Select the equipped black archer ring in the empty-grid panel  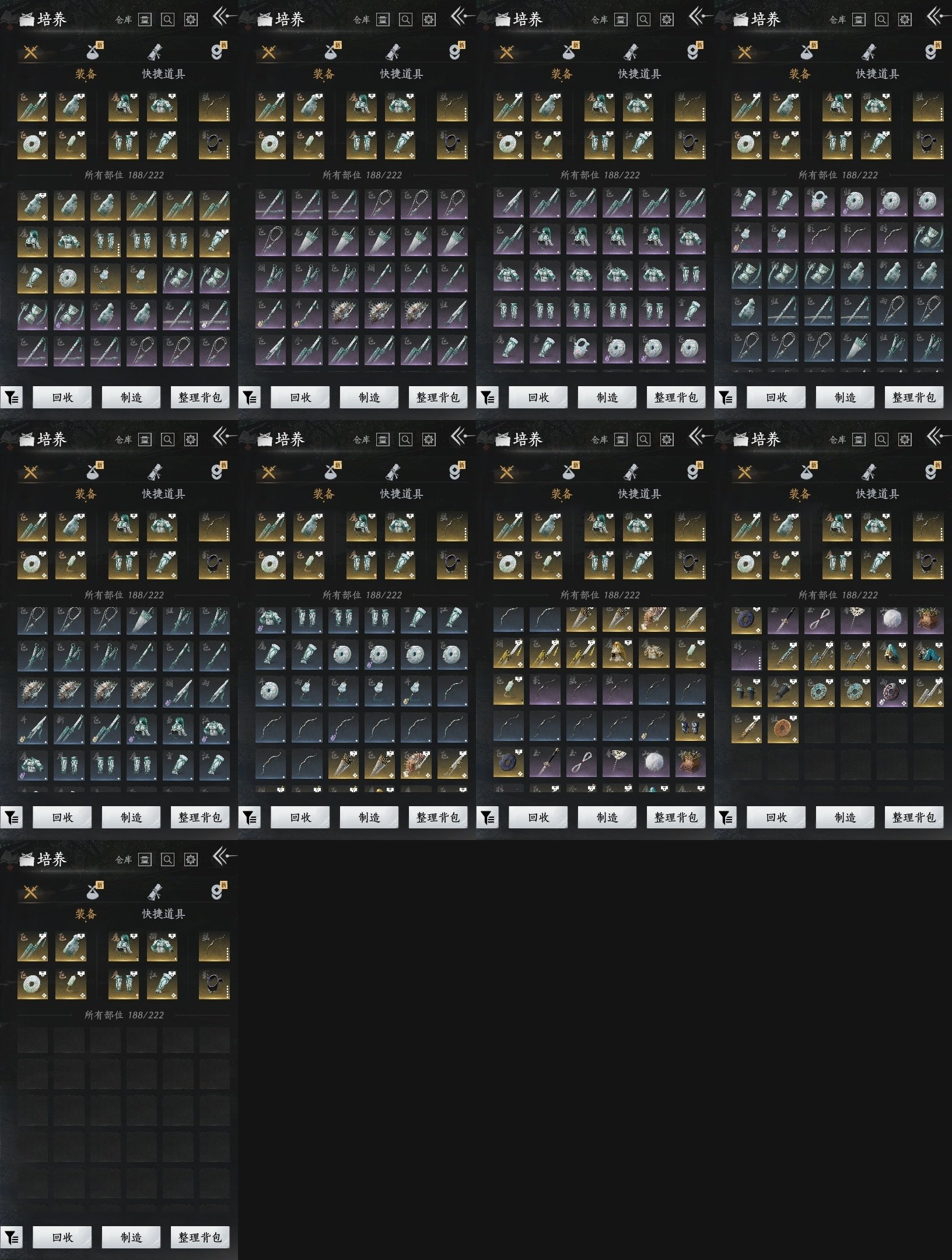pos(214,984)
